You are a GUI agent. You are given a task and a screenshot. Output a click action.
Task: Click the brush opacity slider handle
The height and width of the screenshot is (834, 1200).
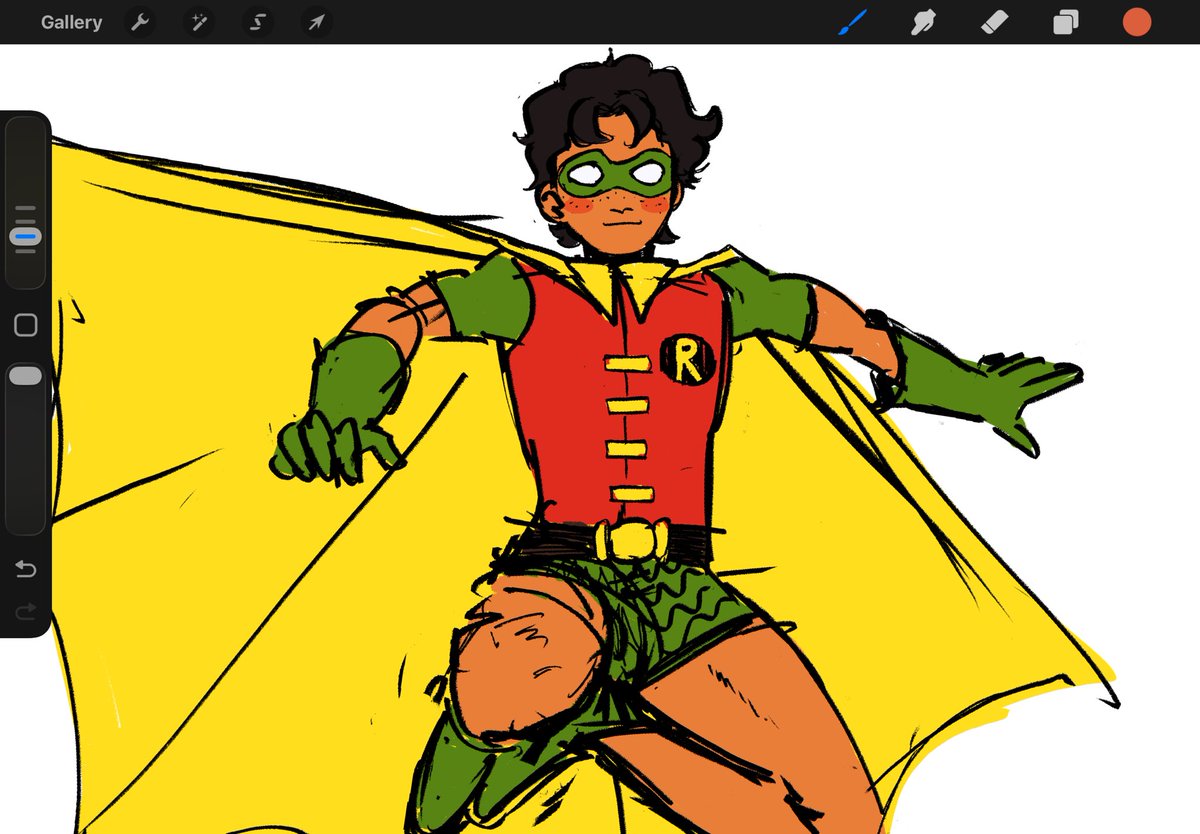26,376
